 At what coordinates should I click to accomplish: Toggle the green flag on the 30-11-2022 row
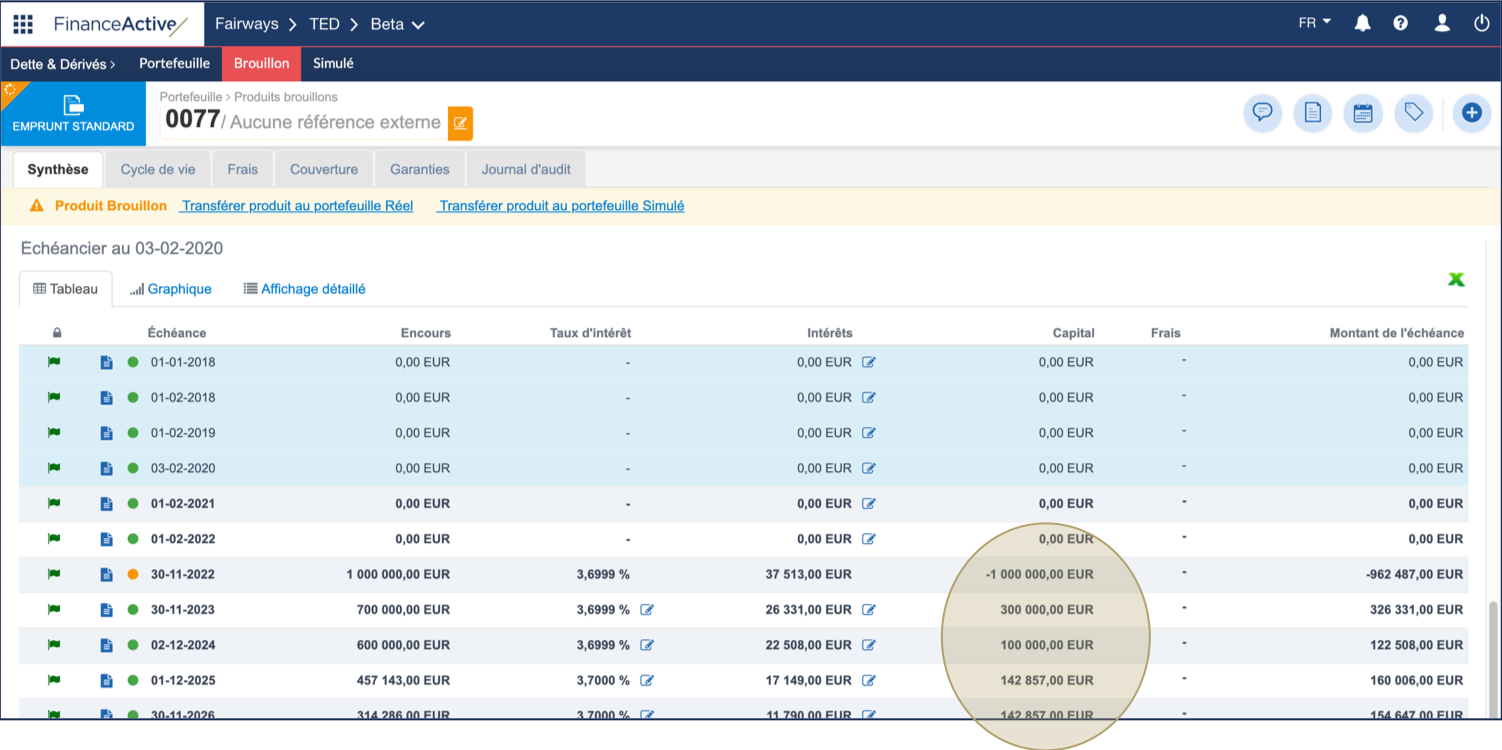pyautogui.click(x=53, y=574)
